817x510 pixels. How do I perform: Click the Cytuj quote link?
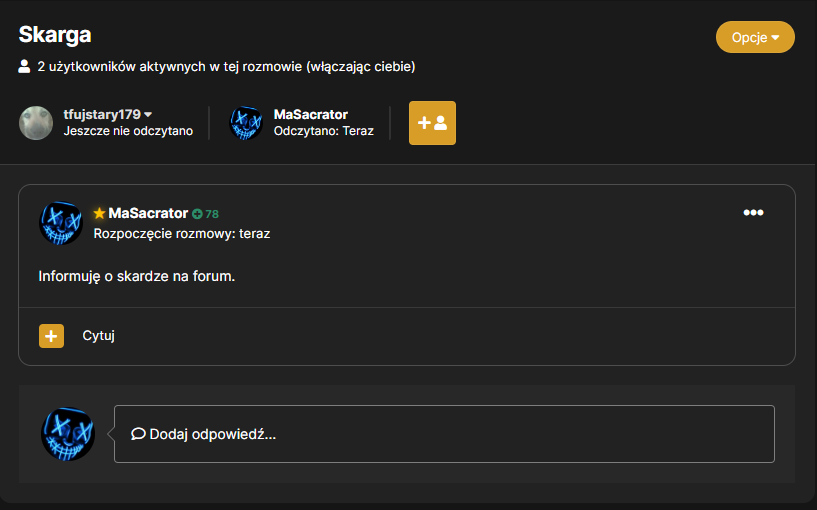pos(98,335)
